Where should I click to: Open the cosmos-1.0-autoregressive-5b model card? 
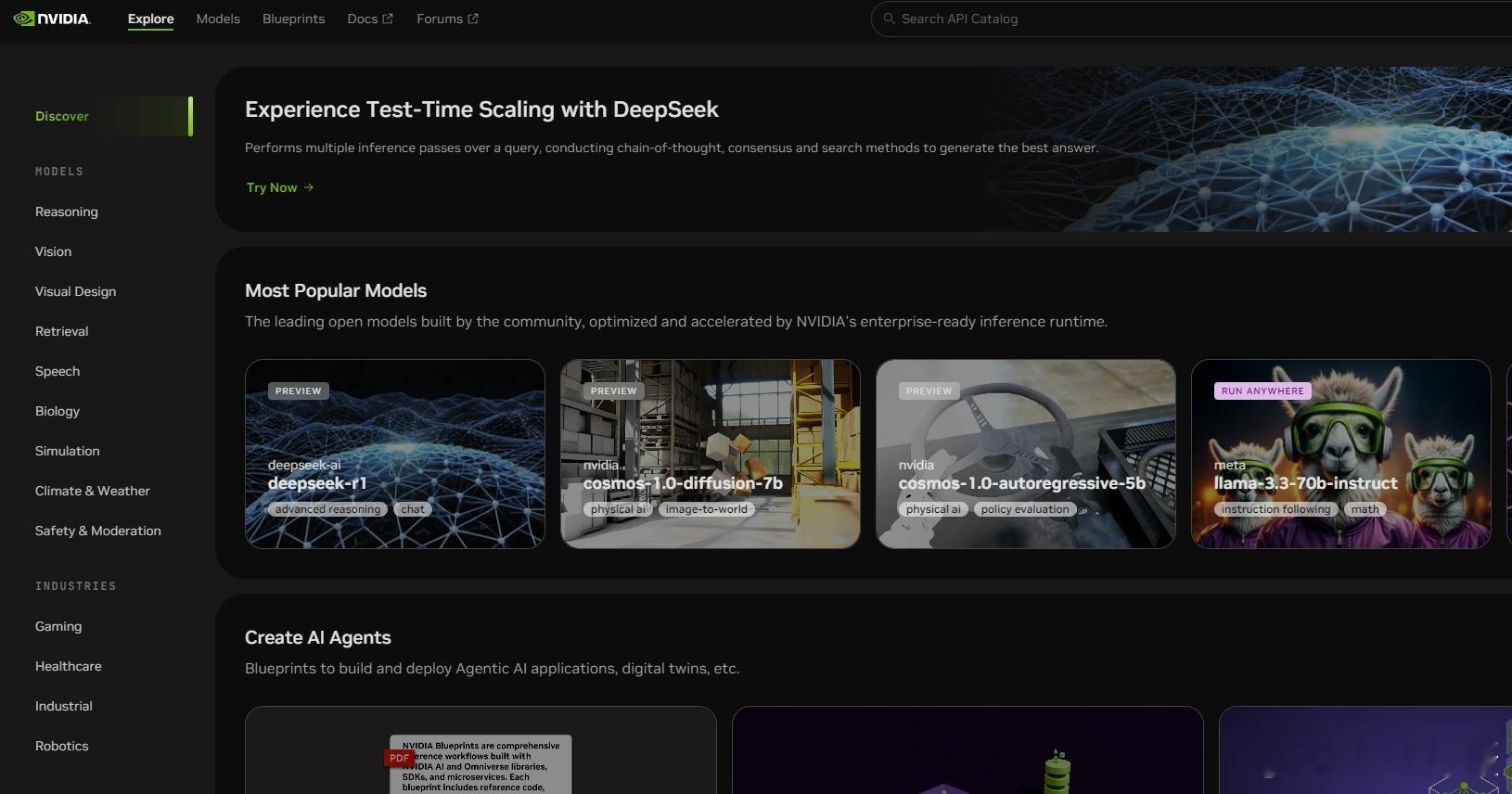1026,454
